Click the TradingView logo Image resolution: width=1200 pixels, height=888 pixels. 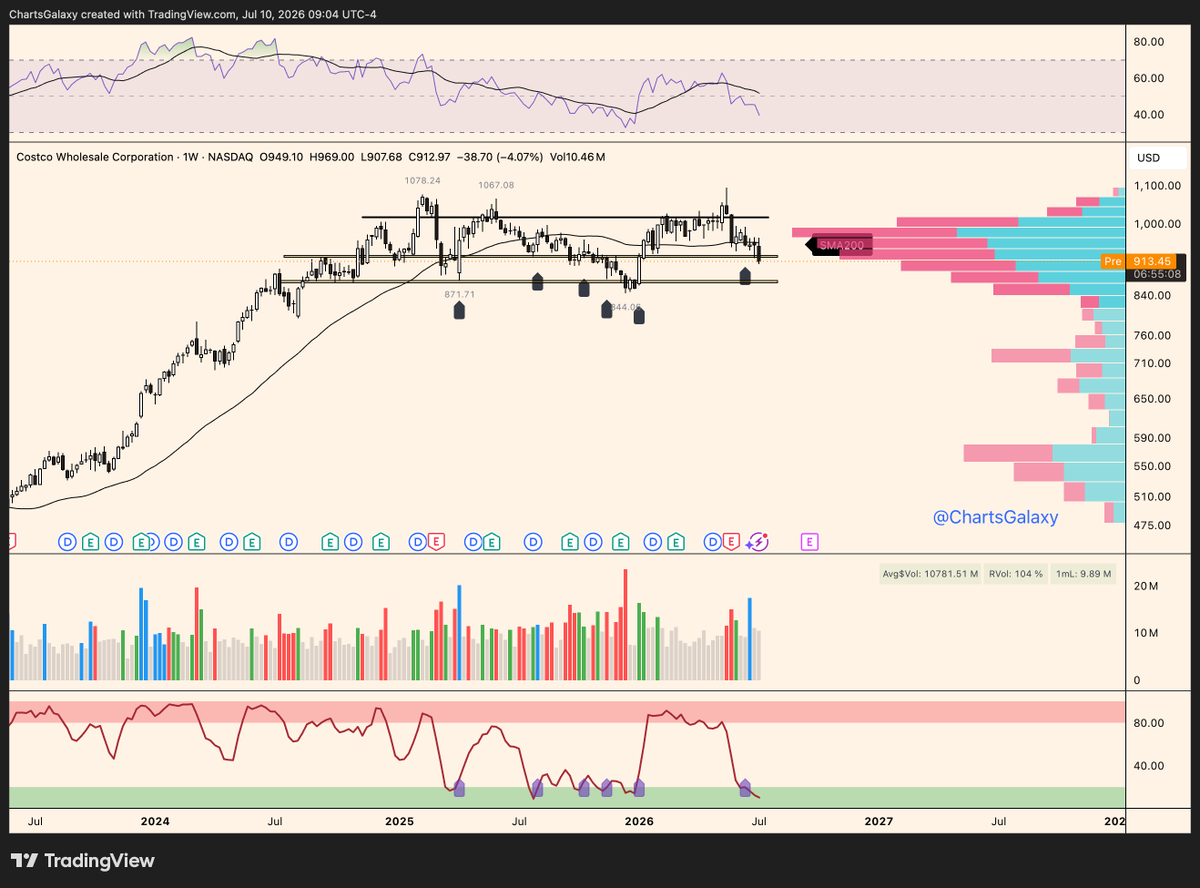pos(83,860)
